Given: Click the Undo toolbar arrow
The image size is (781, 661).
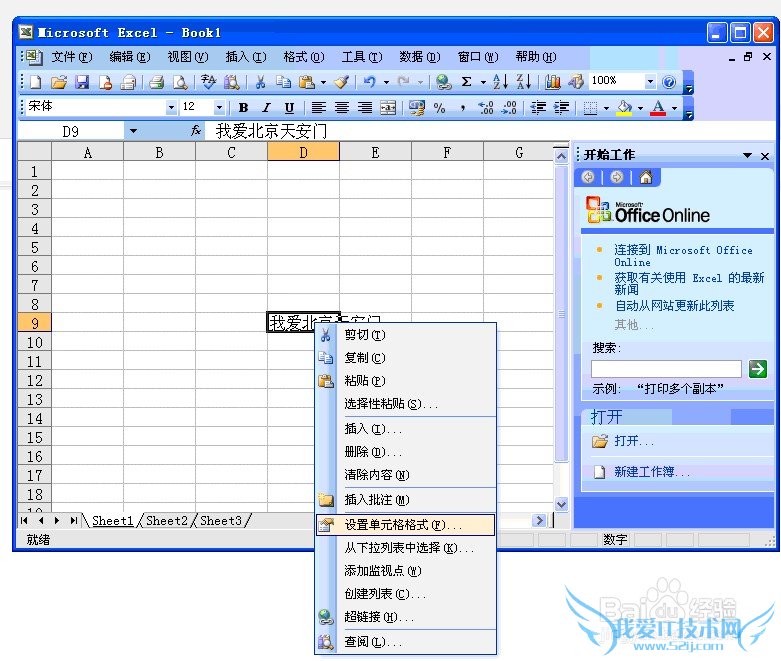Looking at the screenshot, I should [370, 82].
